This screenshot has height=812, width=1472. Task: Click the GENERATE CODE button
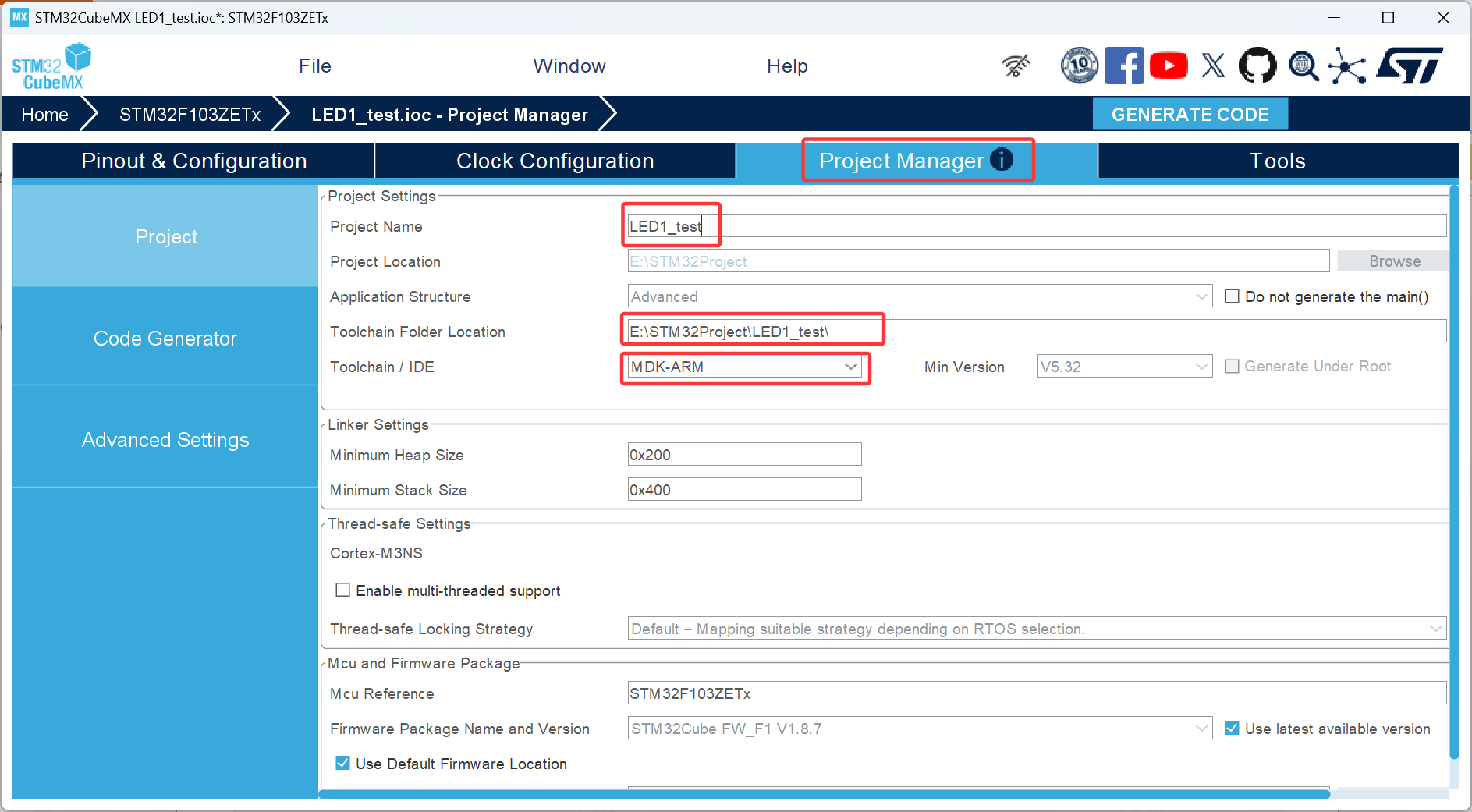click(x=1190, y=114)
